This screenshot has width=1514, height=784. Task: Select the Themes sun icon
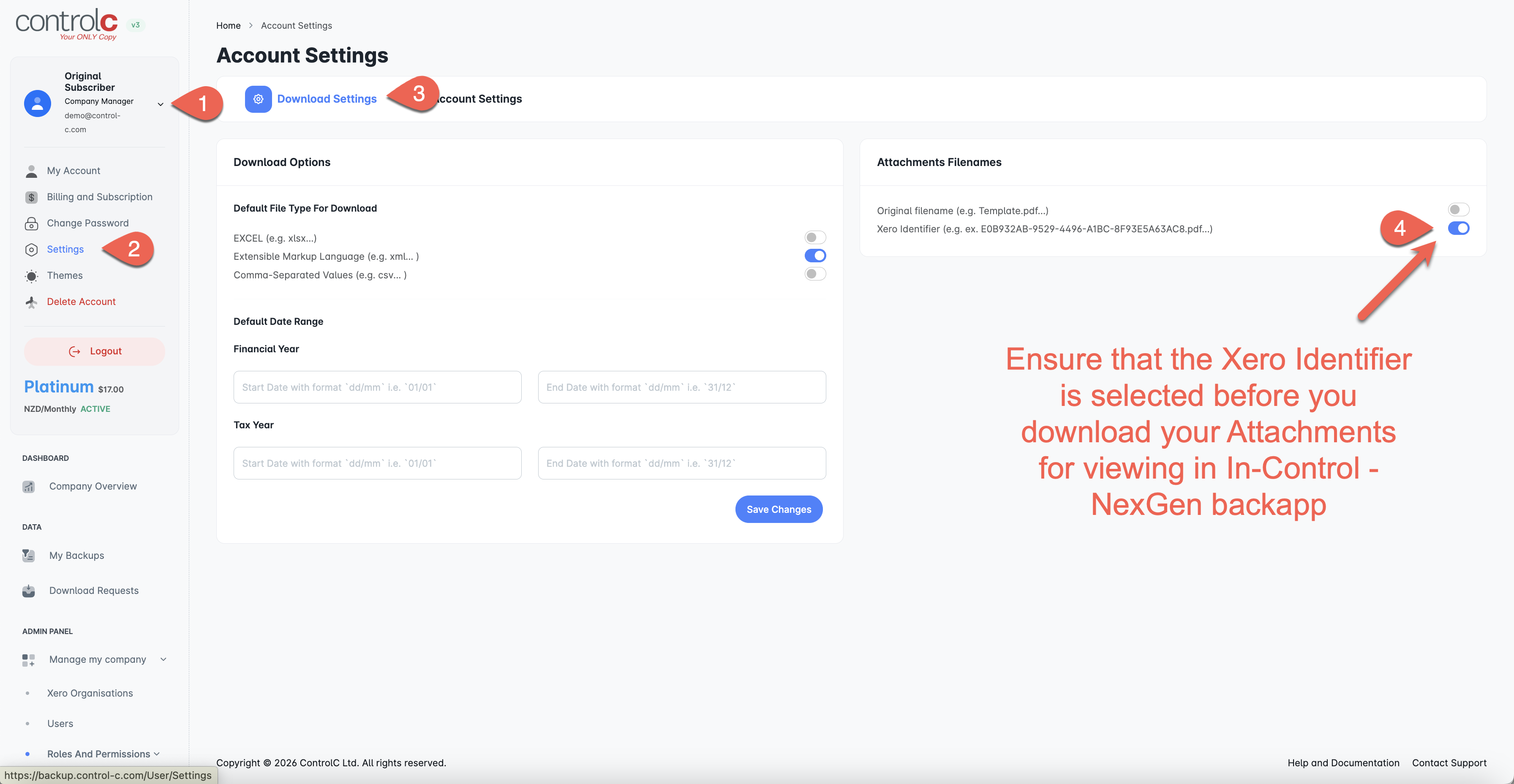pos(32,276)
